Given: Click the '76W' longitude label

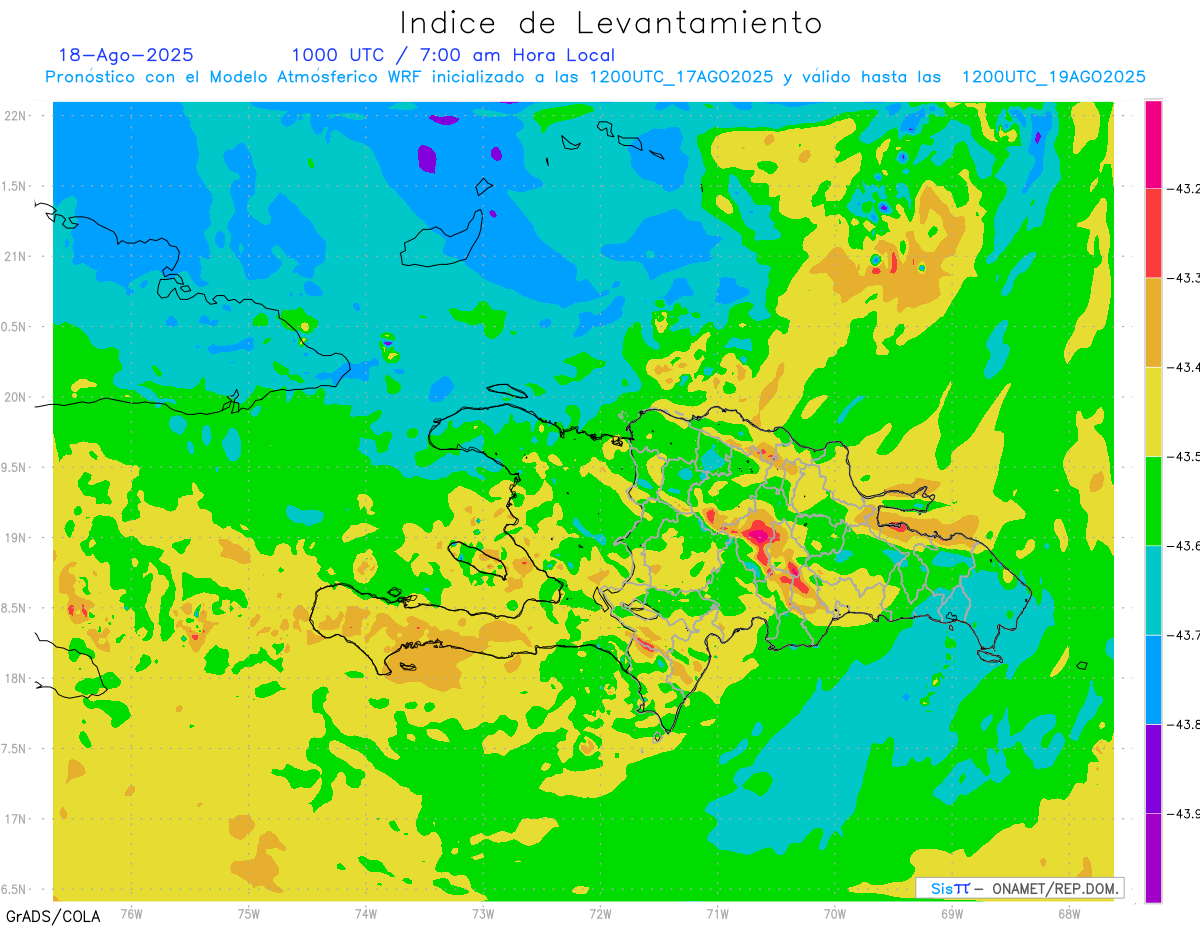Looking at the screenshot, I should coord(131,912).
